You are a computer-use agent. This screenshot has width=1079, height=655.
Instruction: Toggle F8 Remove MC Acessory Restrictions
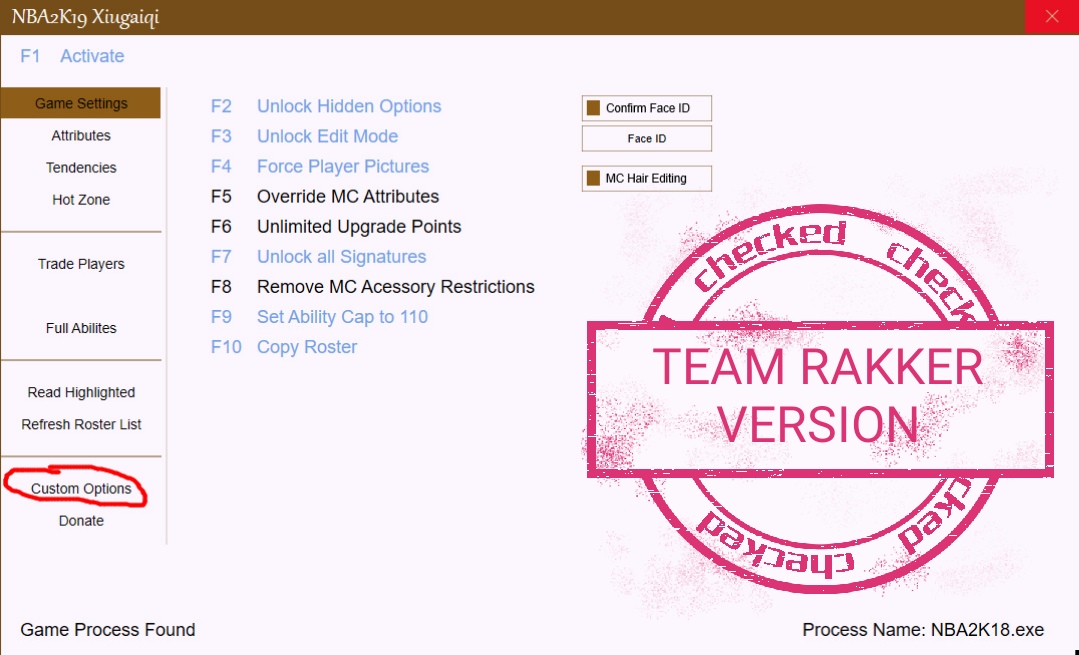[x=372, y=287]
